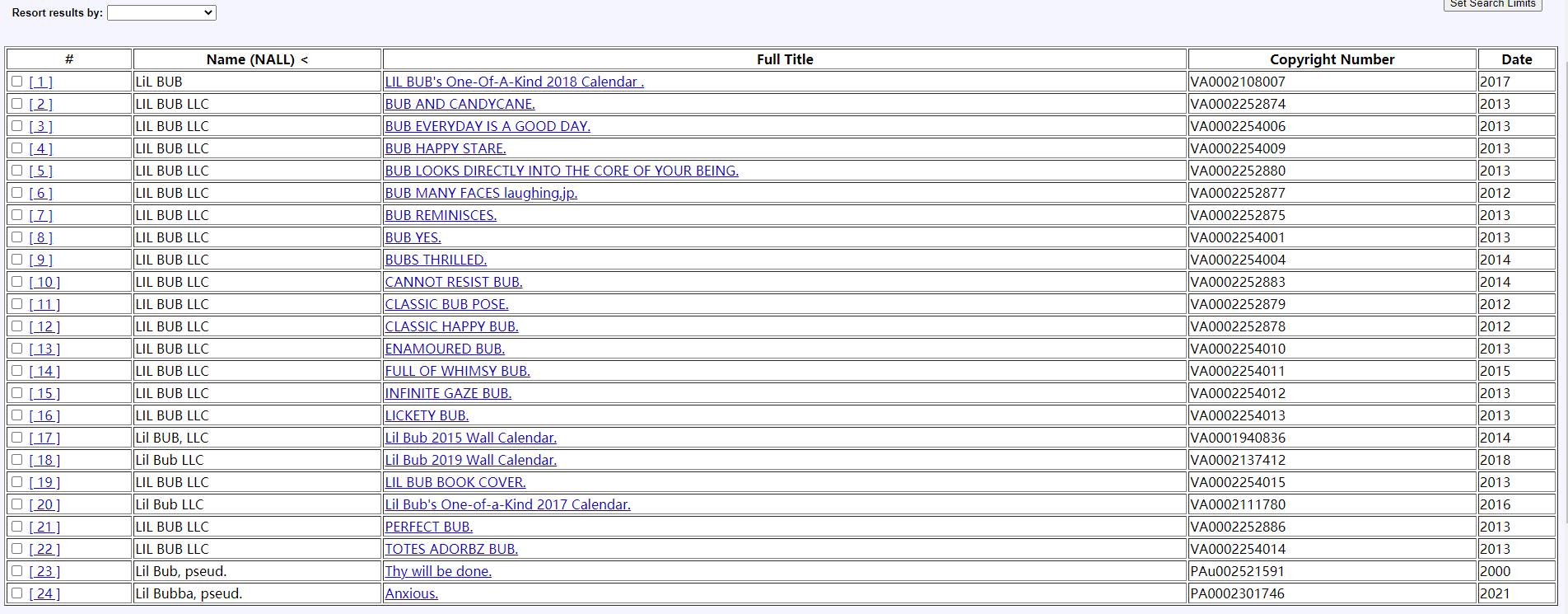This screenshot has height=614, width=1568.
Task: Open the Thy will be done record
Action: click(437, 571)
